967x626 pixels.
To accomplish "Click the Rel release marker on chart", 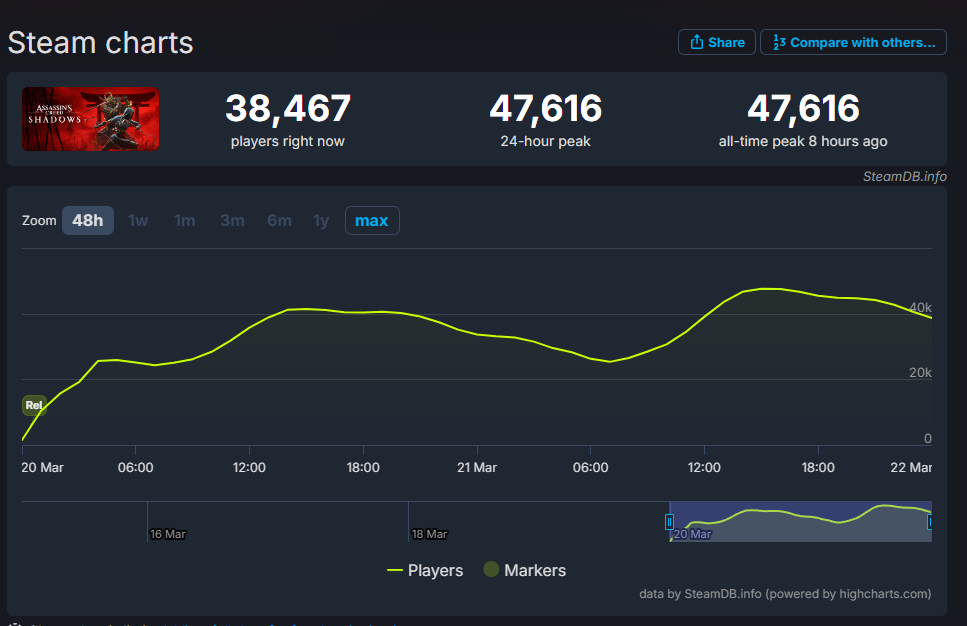I will tap(34, 405).
